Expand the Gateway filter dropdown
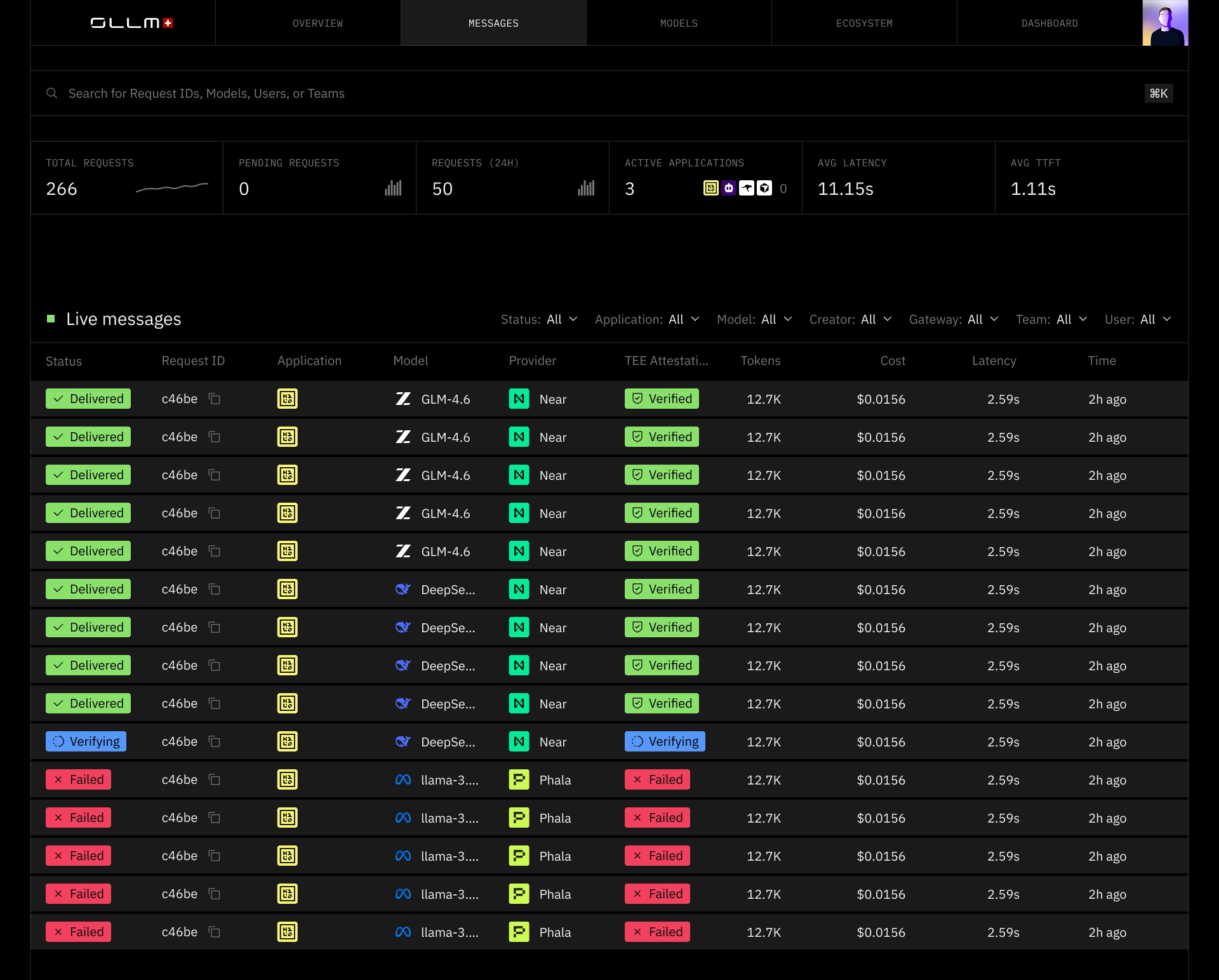 [954, 319]
